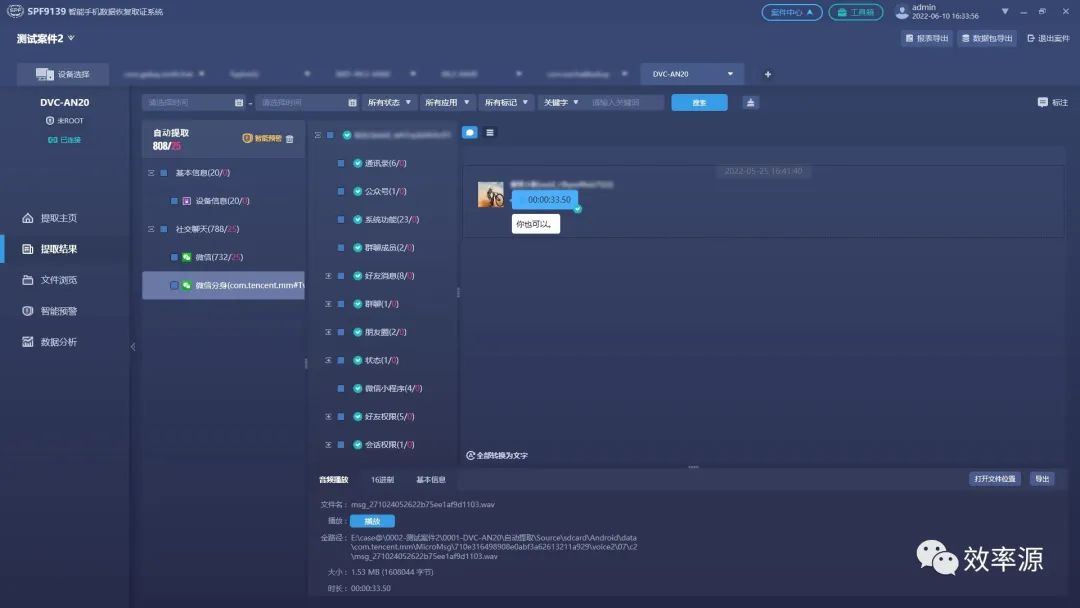Click the plus icon to add device tab

768,74
